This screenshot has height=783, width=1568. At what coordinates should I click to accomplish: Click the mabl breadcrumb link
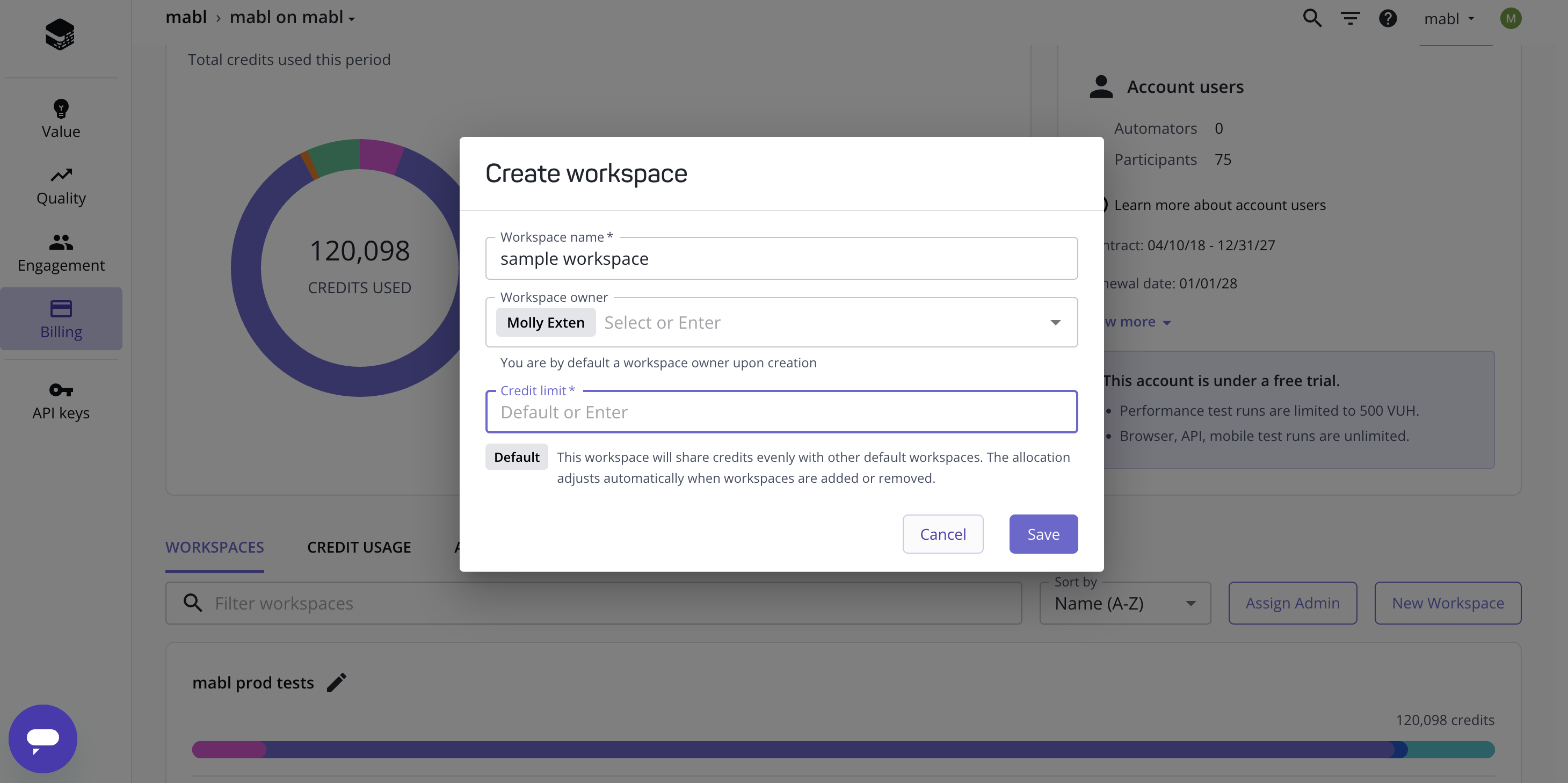[186, 17]
